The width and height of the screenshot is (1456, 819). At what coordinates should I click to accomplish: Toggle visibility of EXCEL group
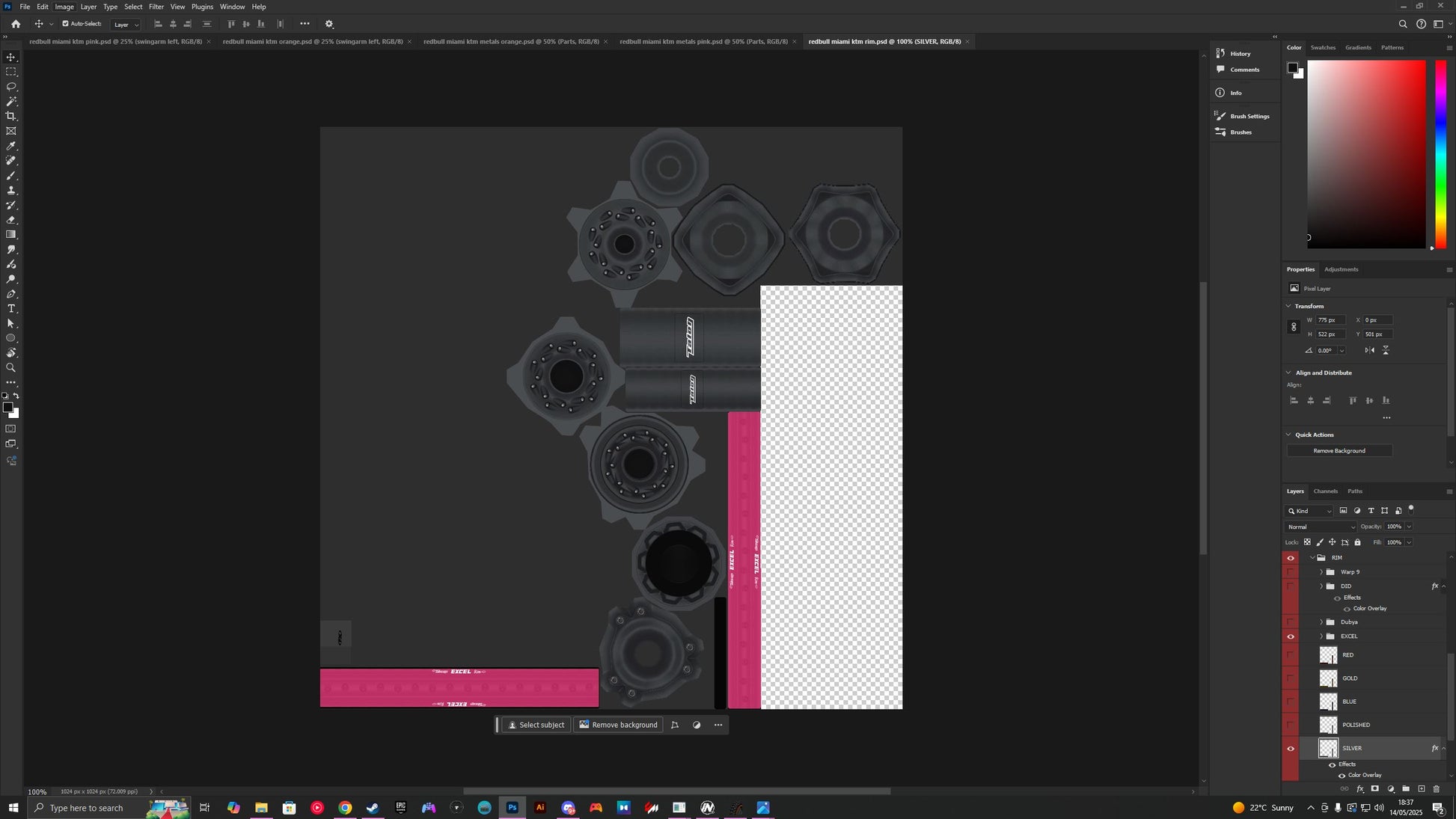click(x=1291, y=637)
